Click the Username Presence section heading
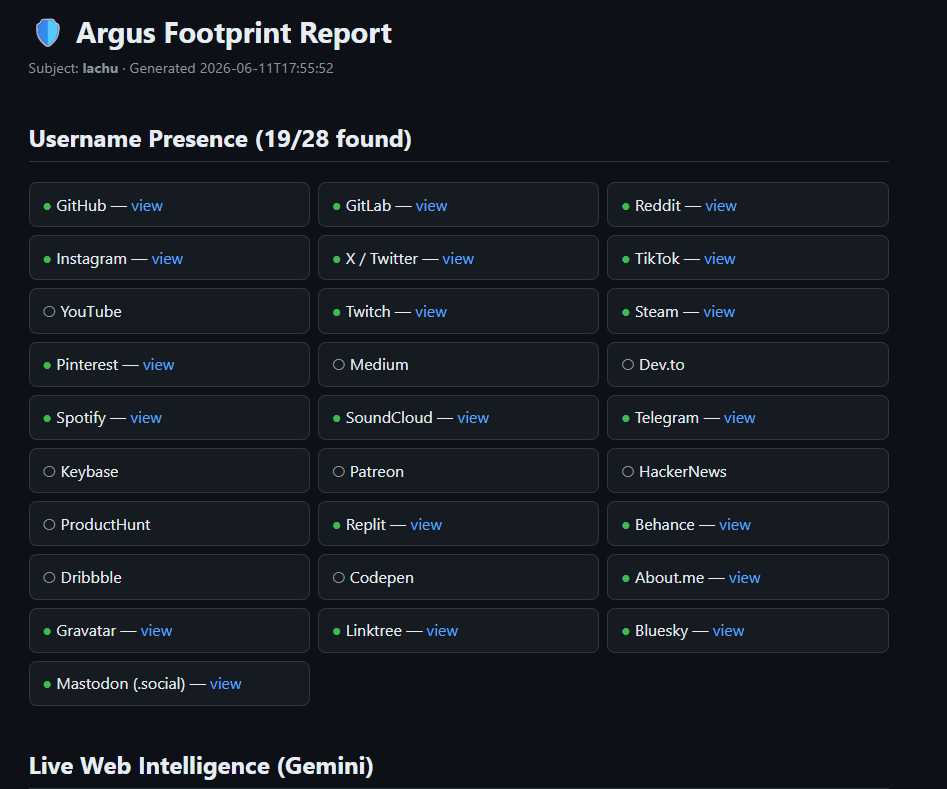The height and width of the screenshot is (789, 947). 220,139
